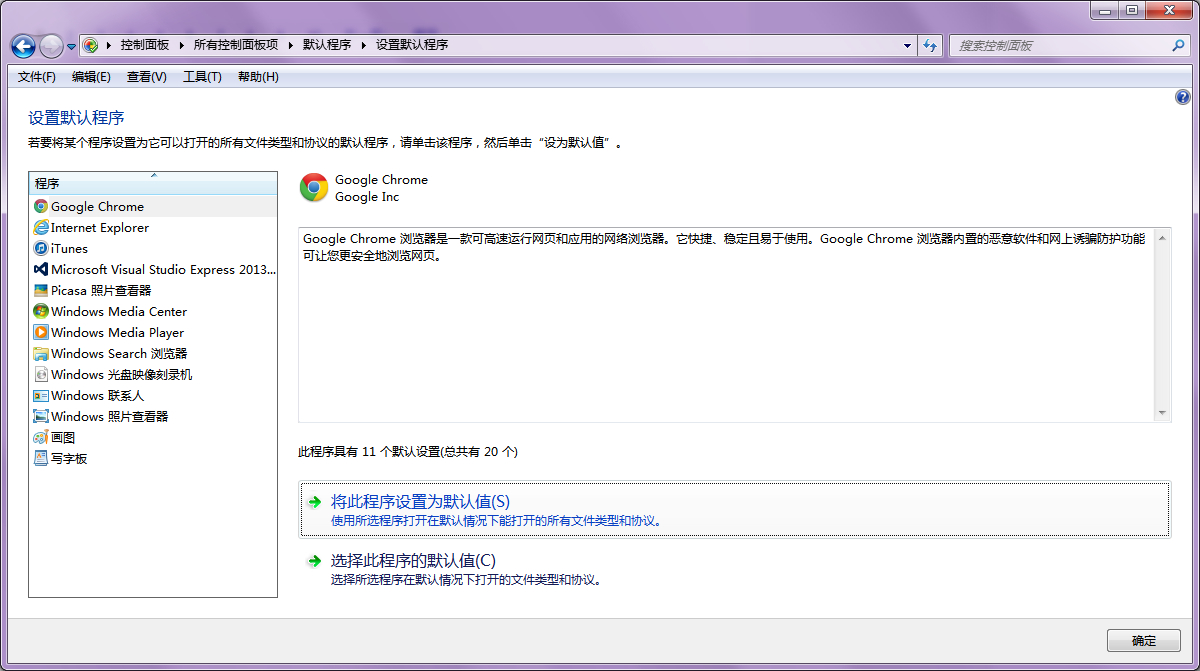The width and height of the screenshot is (1200, 671).
Task: Go to 所有控制面板项 breadcrumb
Action: pyautogui.click(x=236, y=45)
